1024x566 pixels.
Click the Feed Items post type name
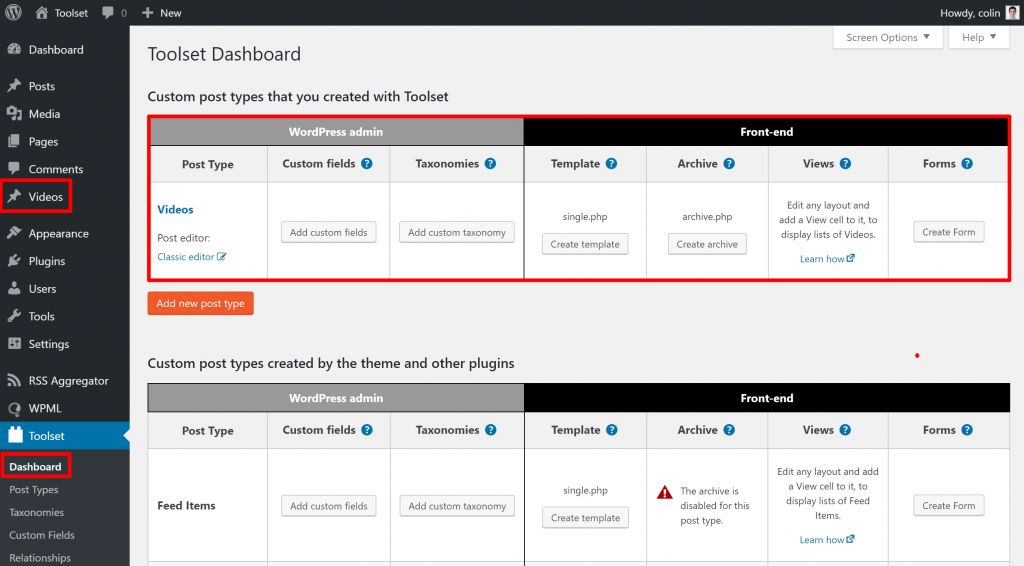coord(186,505)
